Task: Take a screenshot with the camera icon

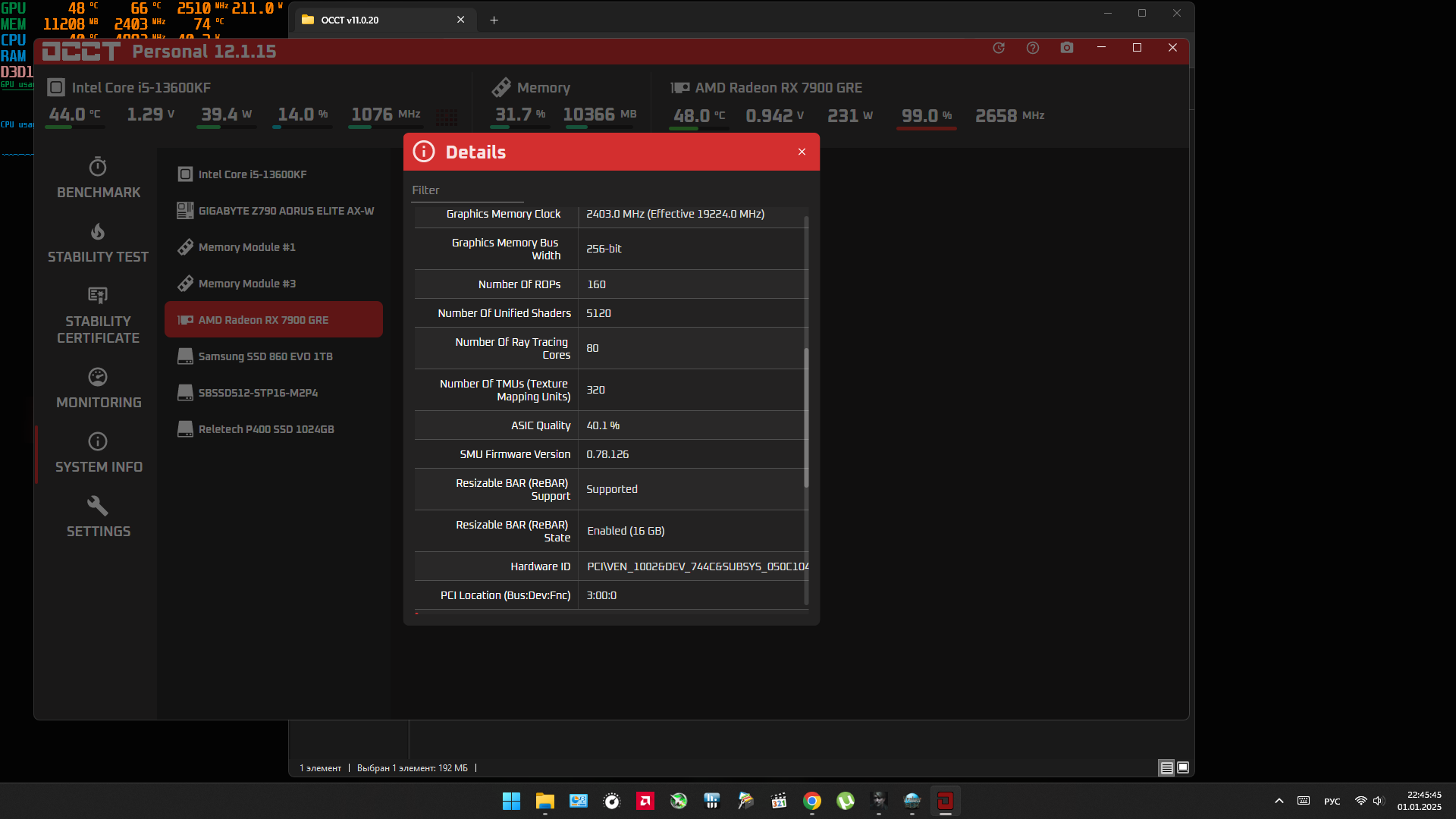Action: [x=1067, y=48]
